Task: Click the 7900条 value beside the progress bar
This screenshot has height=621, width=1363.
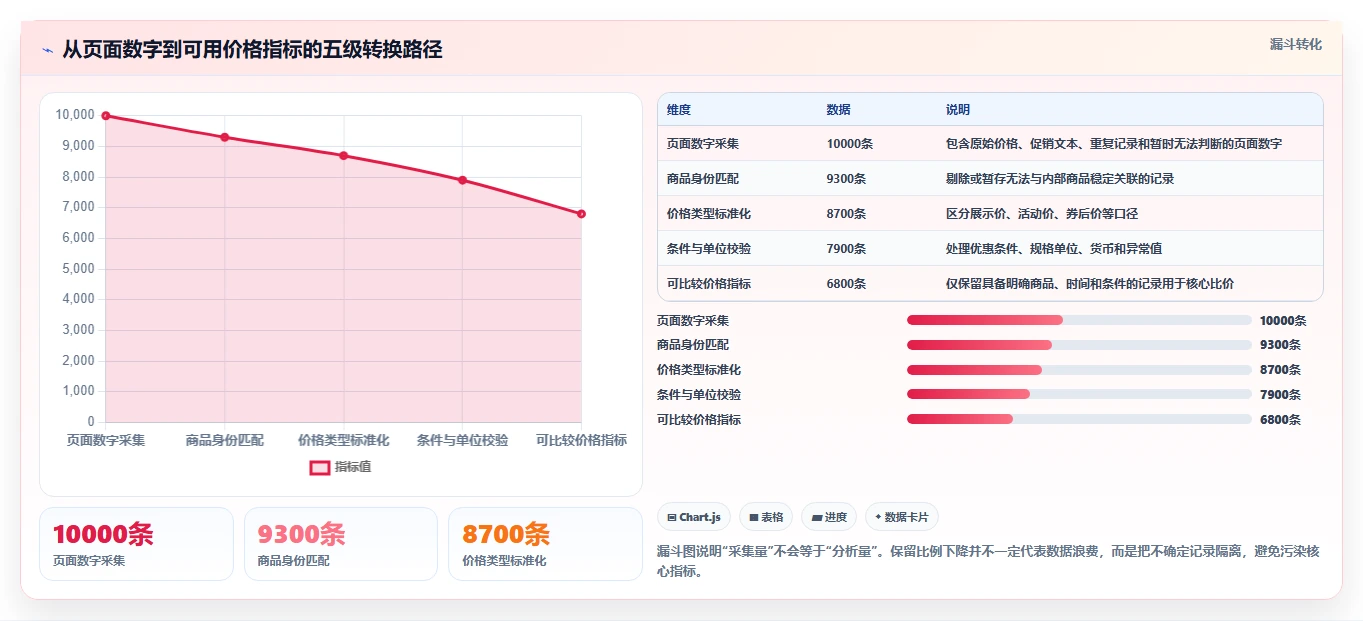Action: (1280, 395)
